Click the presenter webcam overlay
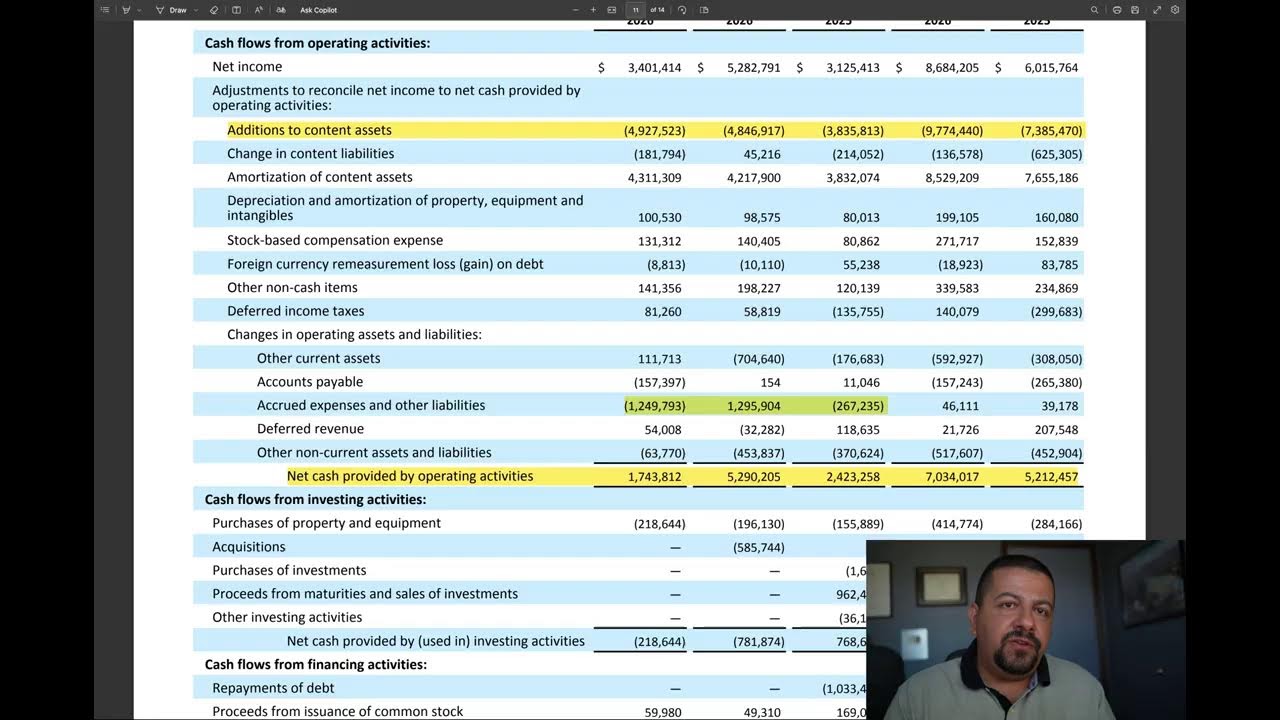The height and width of the screenshot is (720, 1280). click(1026, 630)
